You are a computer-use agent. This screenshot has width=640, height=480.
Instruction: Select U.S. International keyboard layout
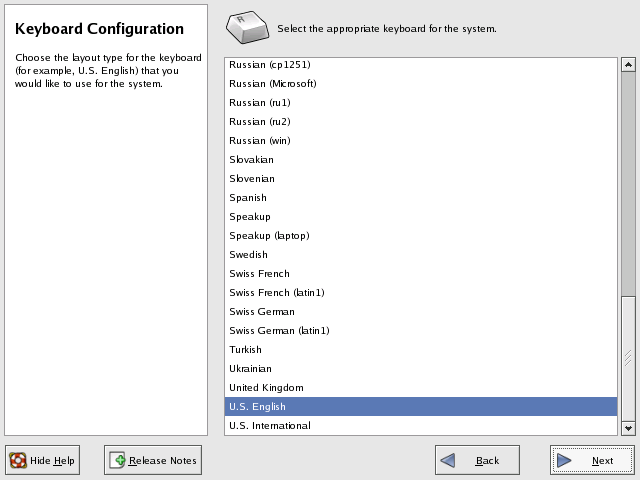point(270,426)
